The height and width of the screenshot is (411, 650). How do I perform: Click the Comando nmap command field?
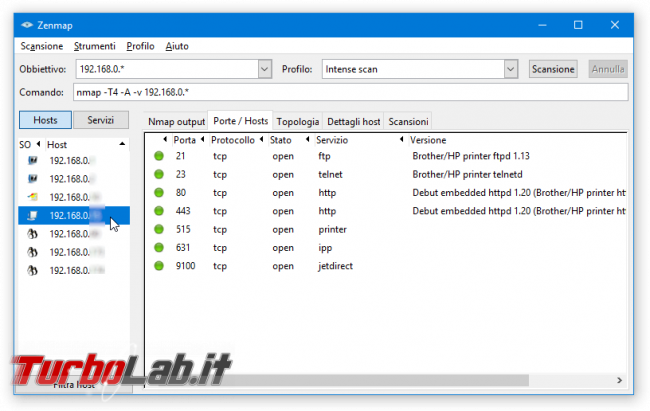[x=351, y=92]
